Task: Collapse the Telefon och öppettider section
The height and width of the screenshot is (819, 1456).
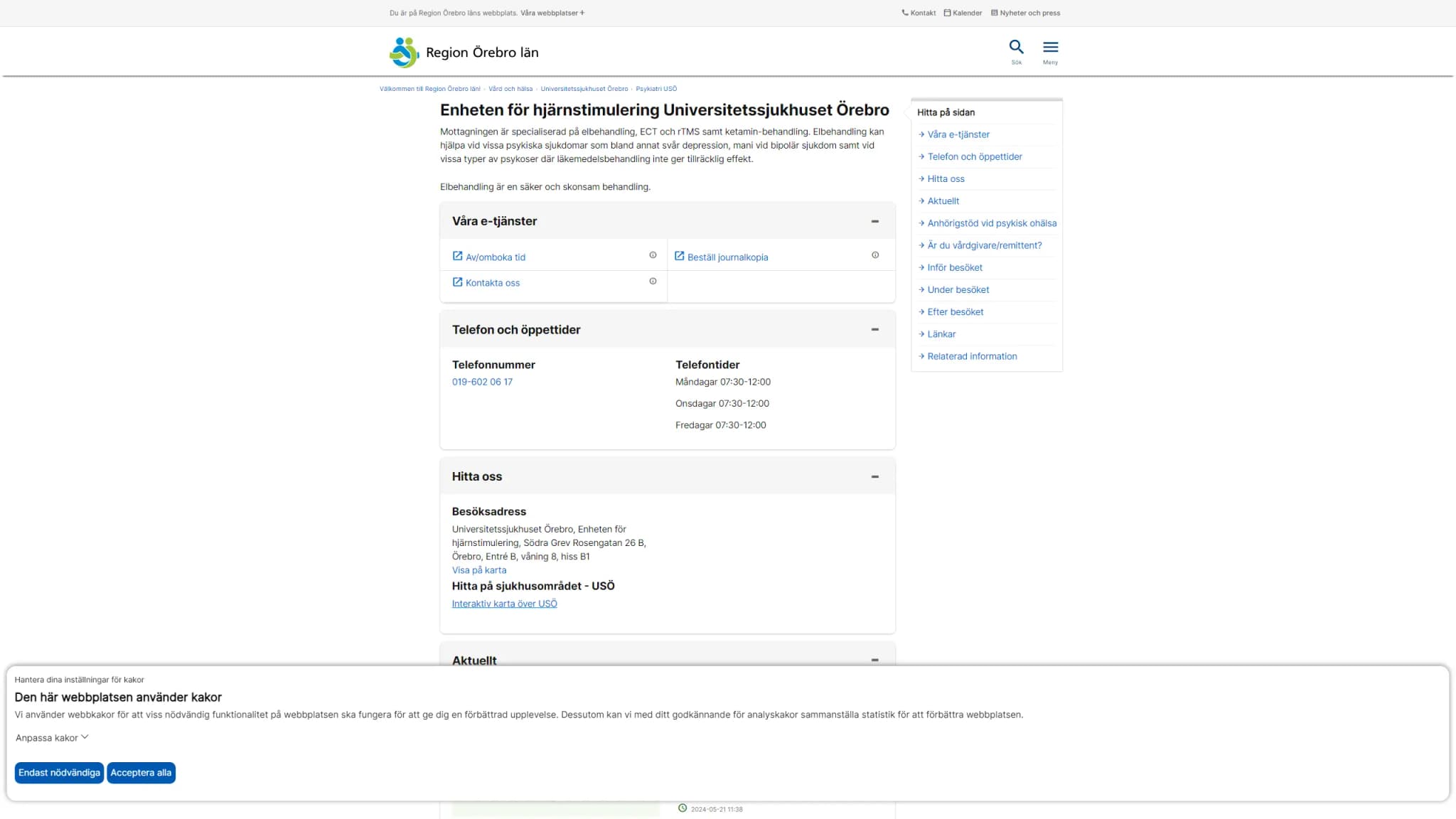Action: click(875, 330)
